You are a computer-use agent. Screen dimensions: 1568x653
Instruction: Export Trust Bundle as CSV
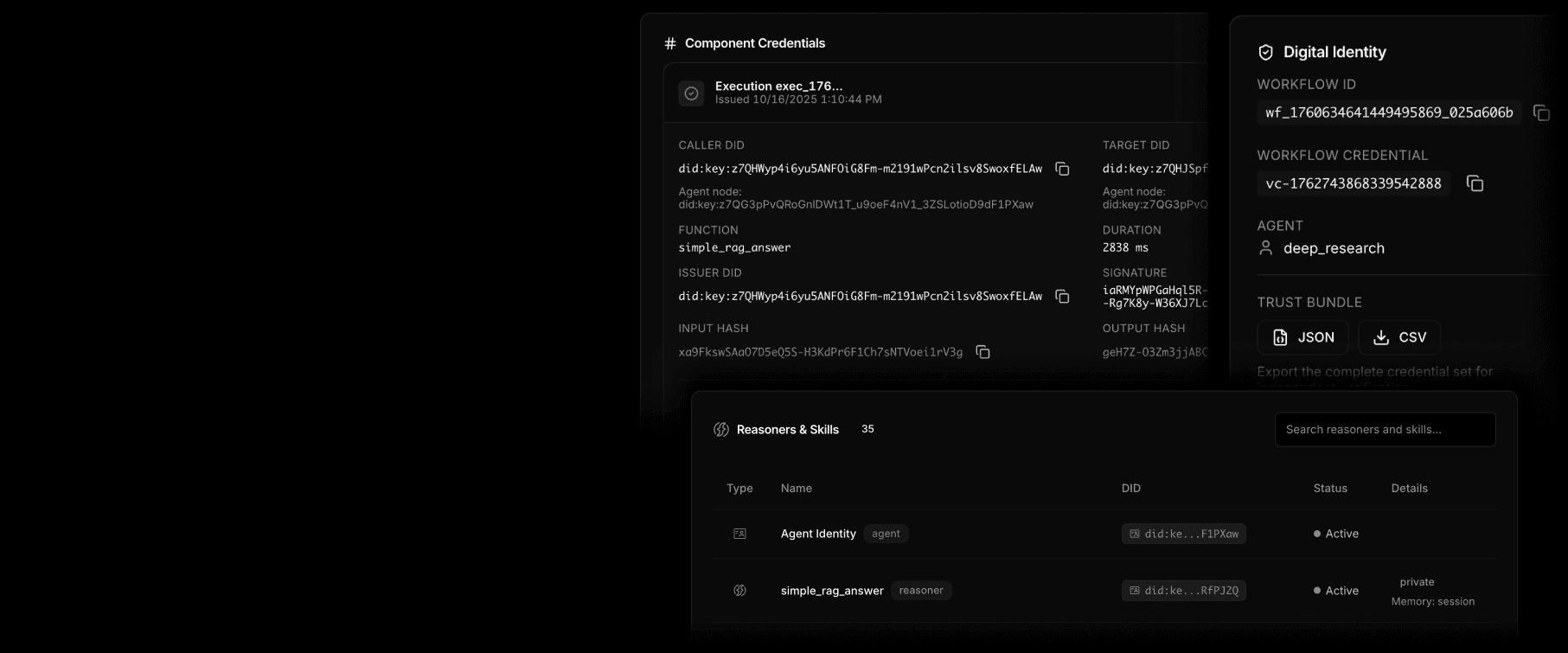1398,336
